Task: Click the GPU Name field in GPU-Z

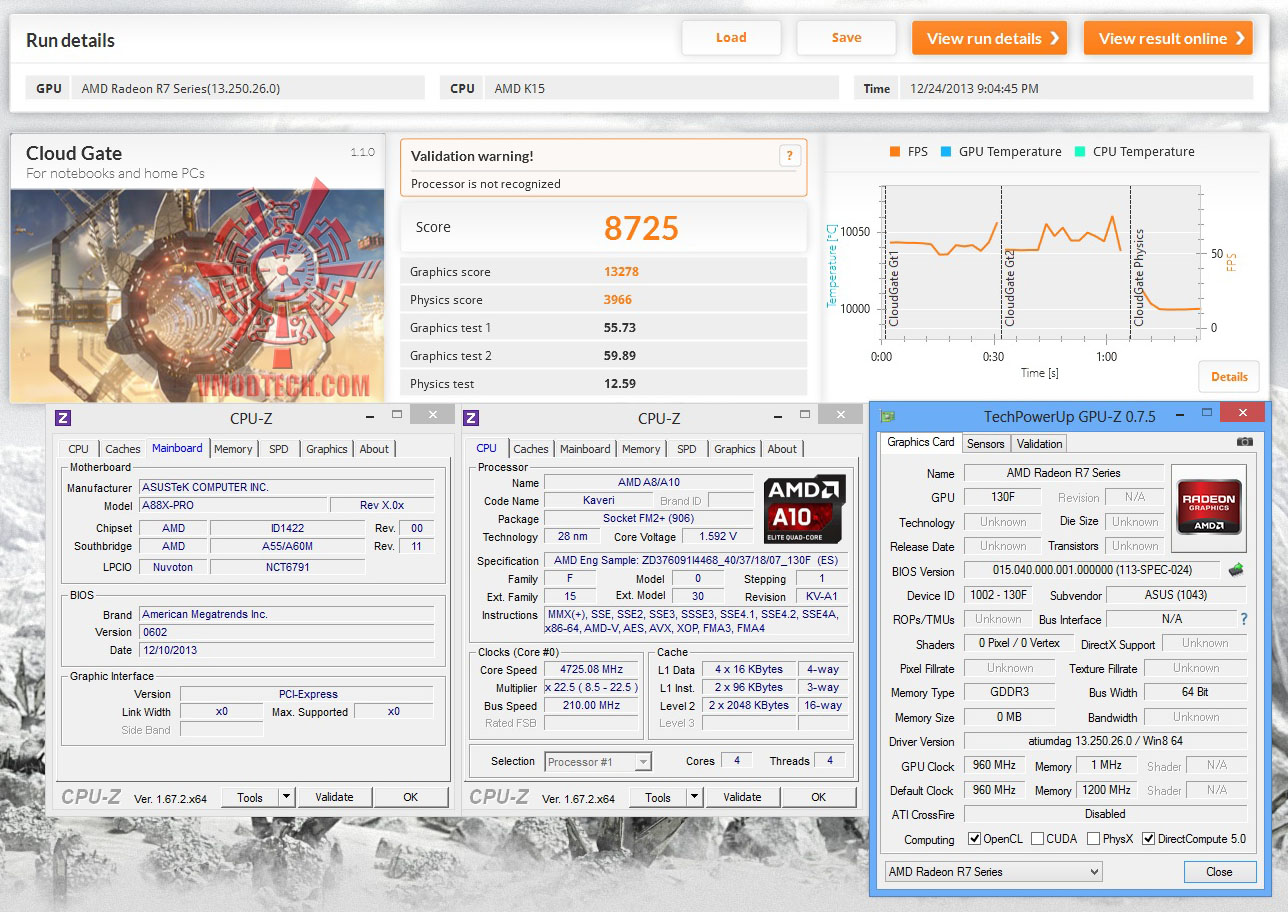Action: pos(1064,473)
